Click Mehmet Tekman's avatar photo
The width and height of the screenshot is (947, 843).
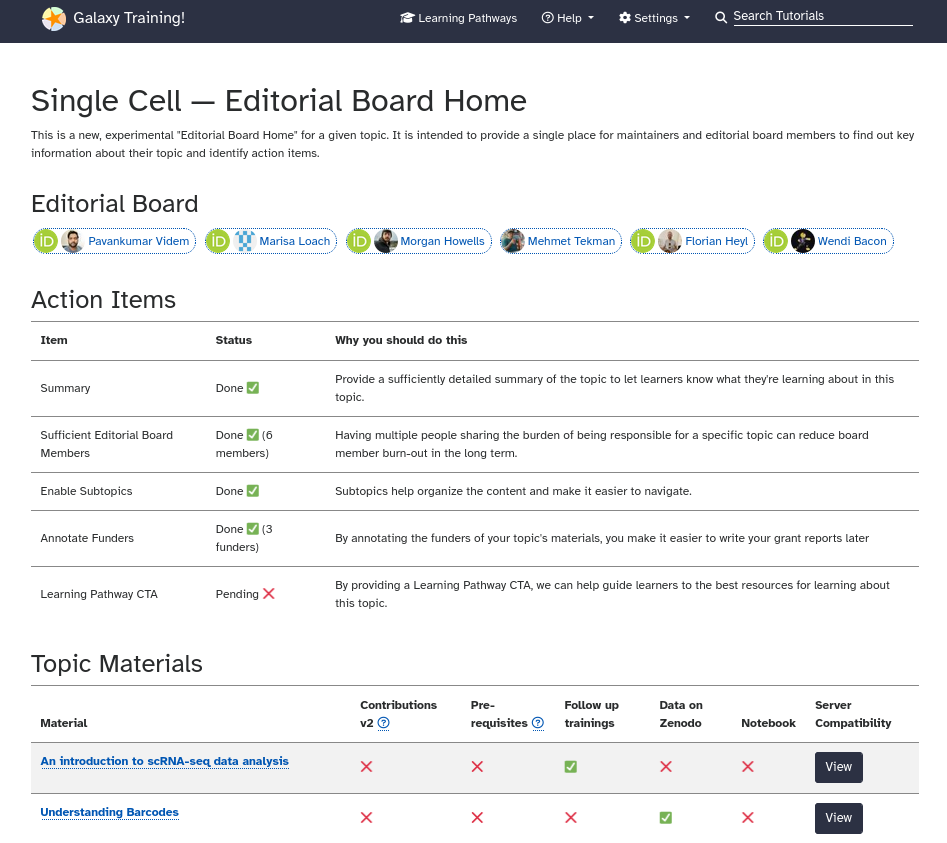(513, 242)
